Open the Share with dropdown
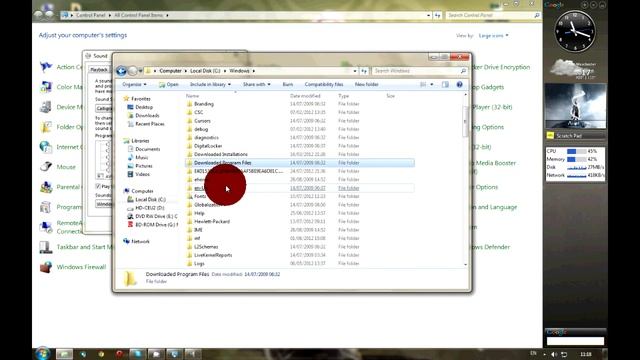The image size is (640, 360). tap(257, 84)
